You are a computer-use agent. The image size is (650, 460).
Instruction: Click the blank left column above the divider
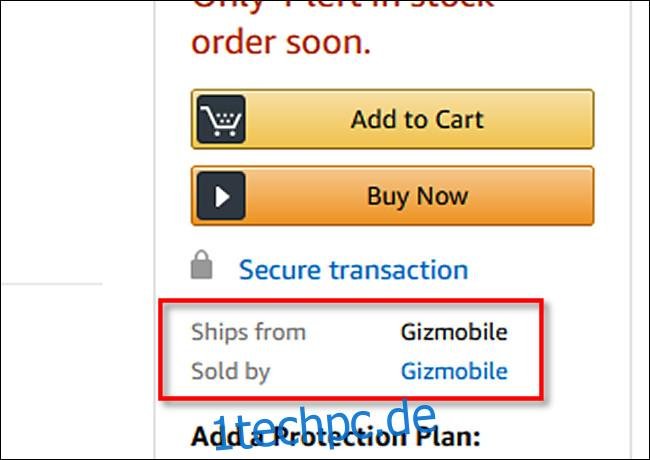click(78, 141)
